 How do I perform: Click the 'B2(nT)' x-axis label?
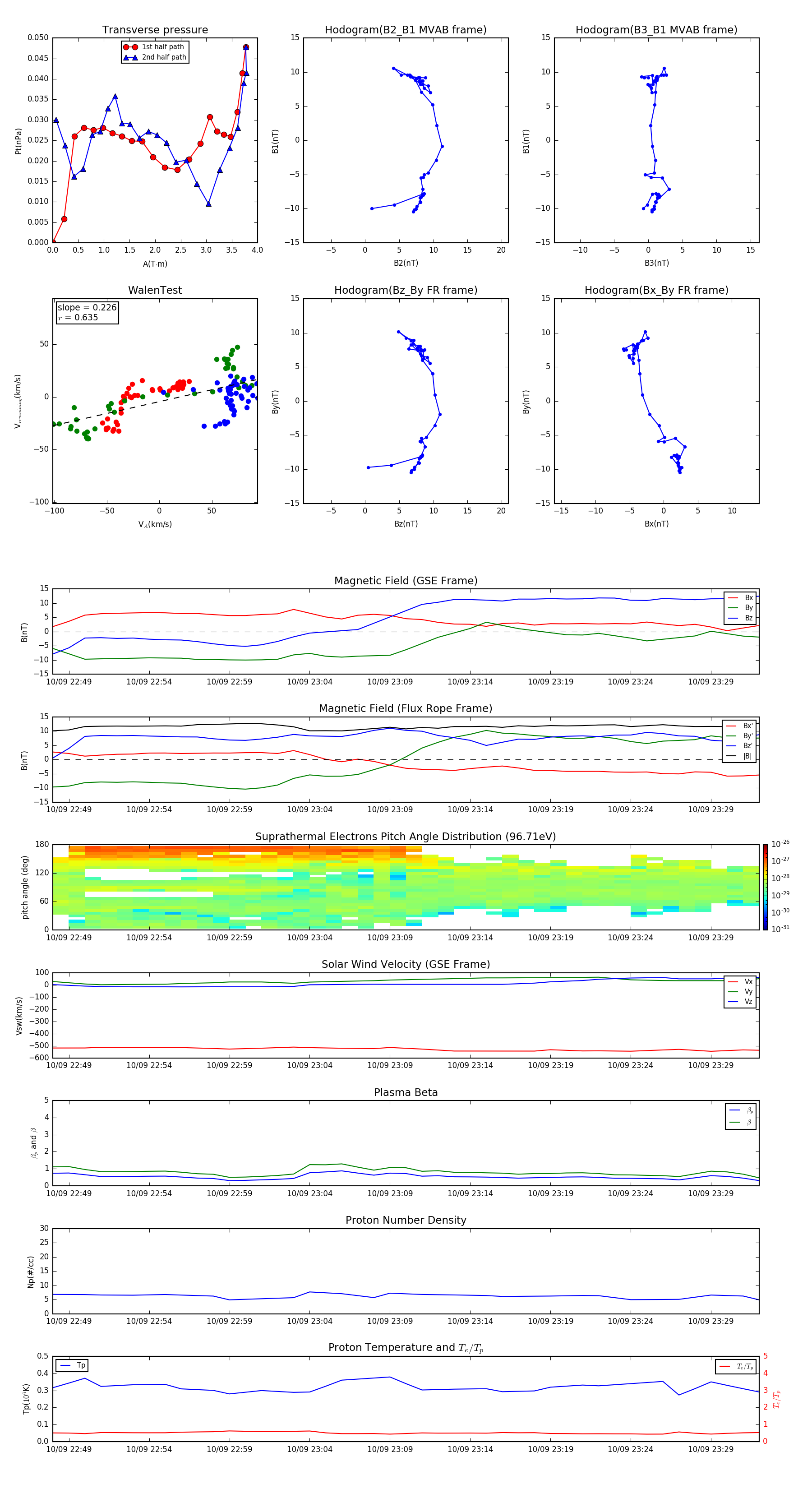(x=406, y=263)
